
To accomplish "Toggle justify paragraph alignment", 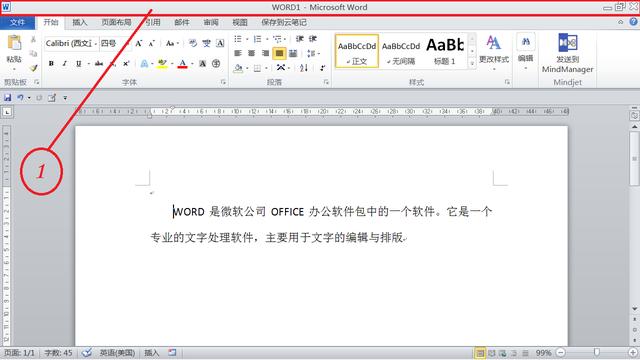I will [279, 53].
